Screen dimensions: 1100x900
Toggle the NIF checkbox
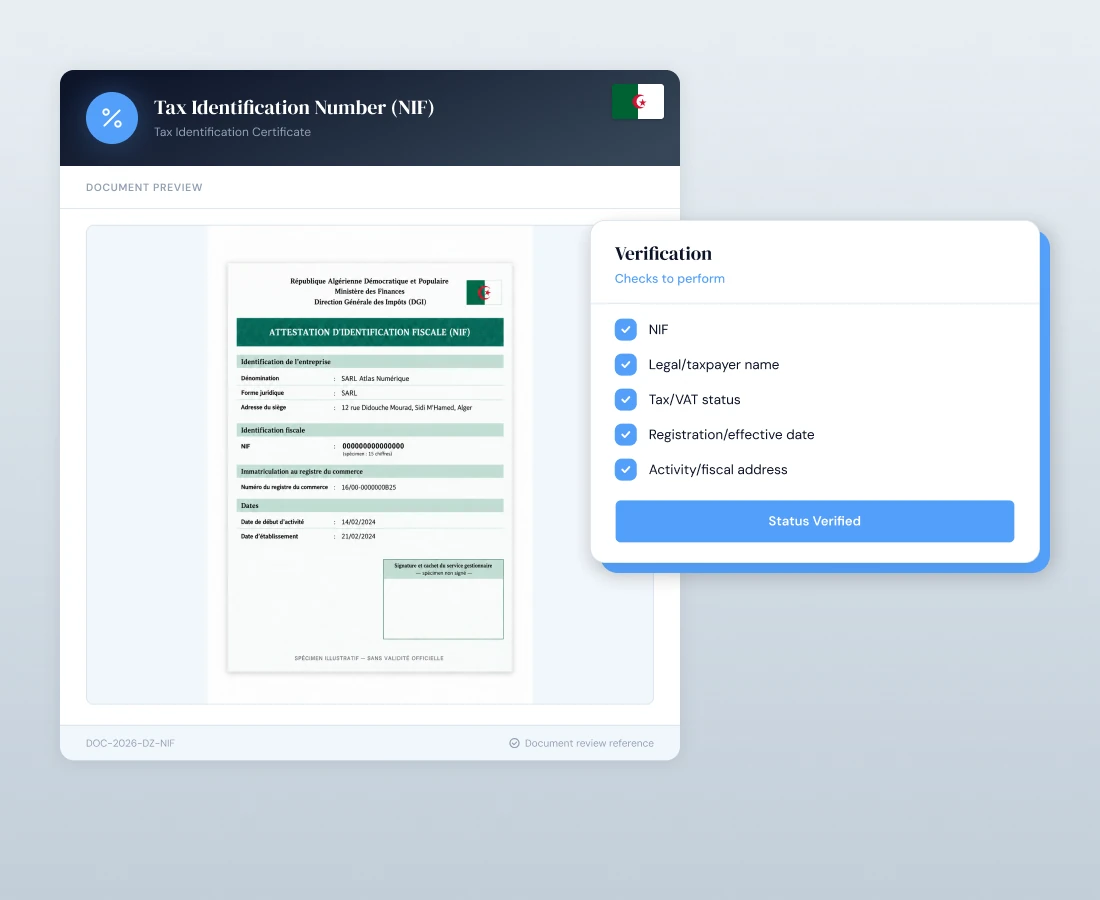click(626, 329)
